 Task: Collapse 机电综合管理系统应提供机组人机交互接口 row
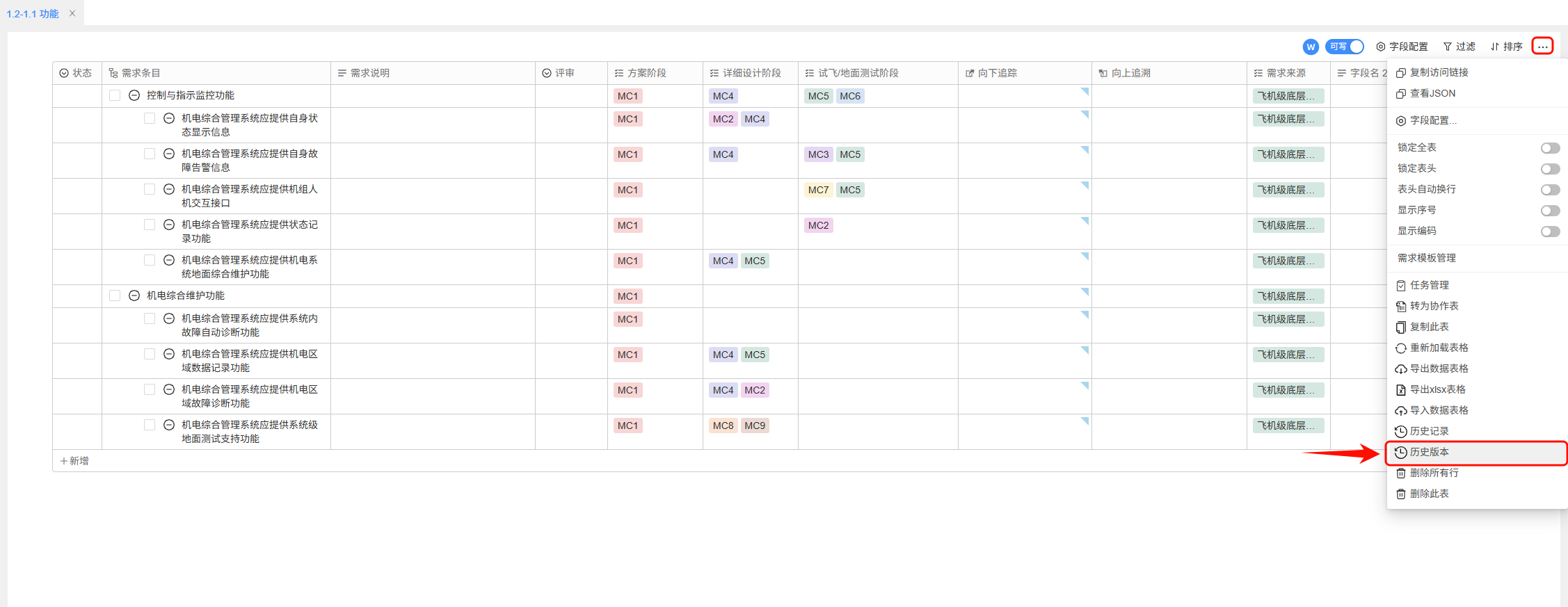[x=168, y=189]
